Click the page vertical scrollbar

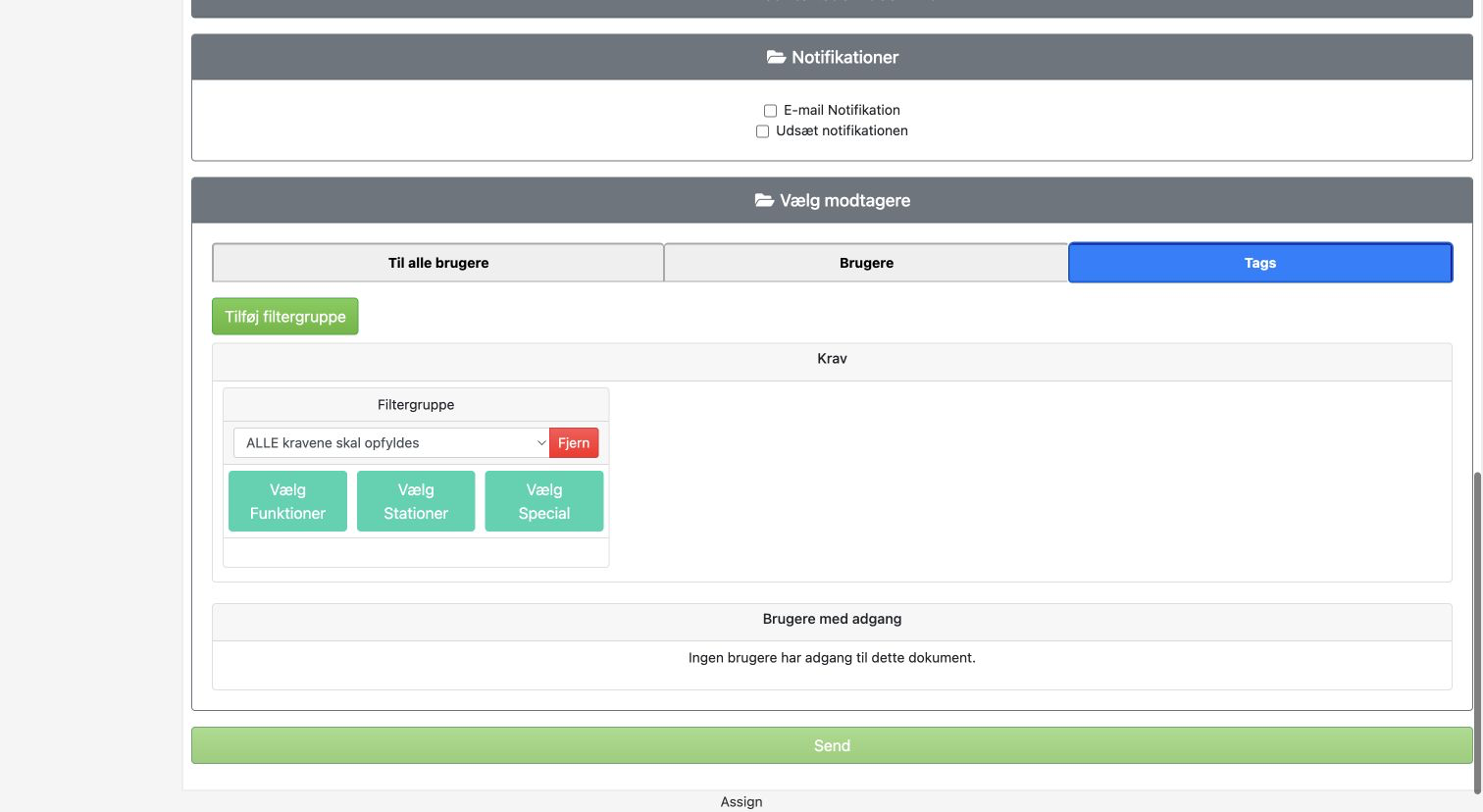click(1477, 633)
